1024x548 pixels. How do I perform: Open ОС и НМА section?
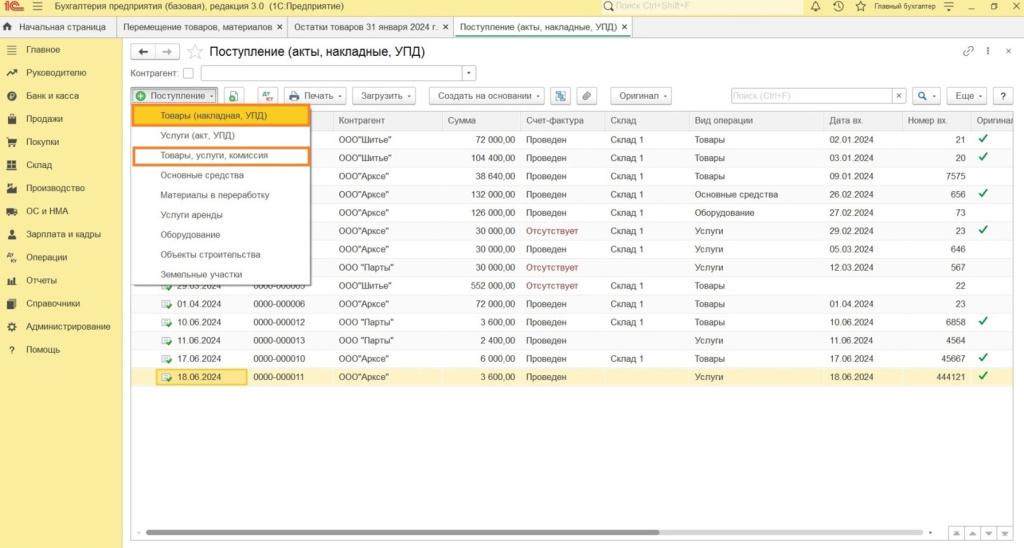tap(47, 211)
